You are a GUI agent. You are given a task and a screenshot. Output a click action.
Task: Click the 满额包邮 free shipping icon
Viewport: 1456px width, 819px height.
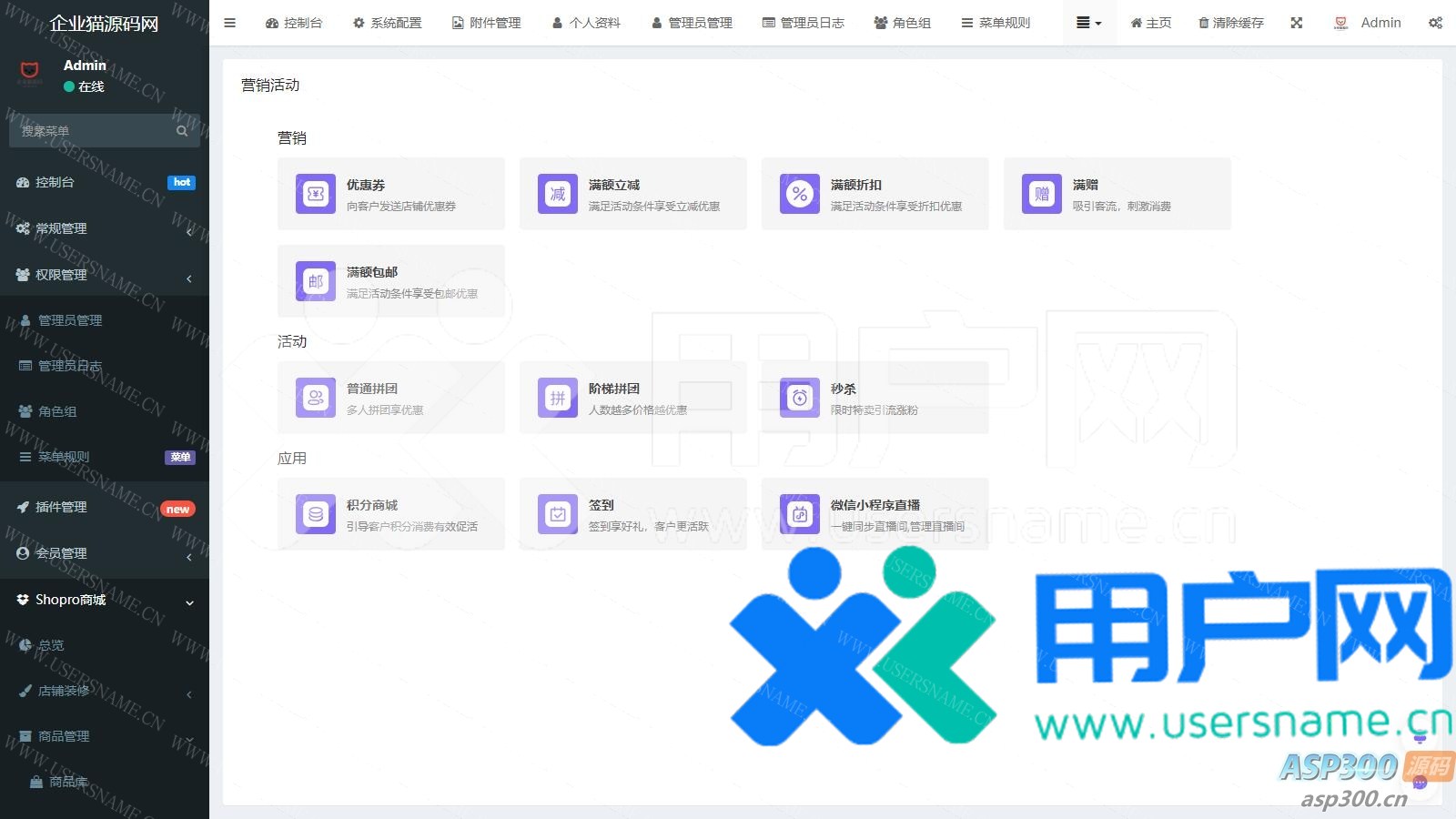[x=316, y=281]
